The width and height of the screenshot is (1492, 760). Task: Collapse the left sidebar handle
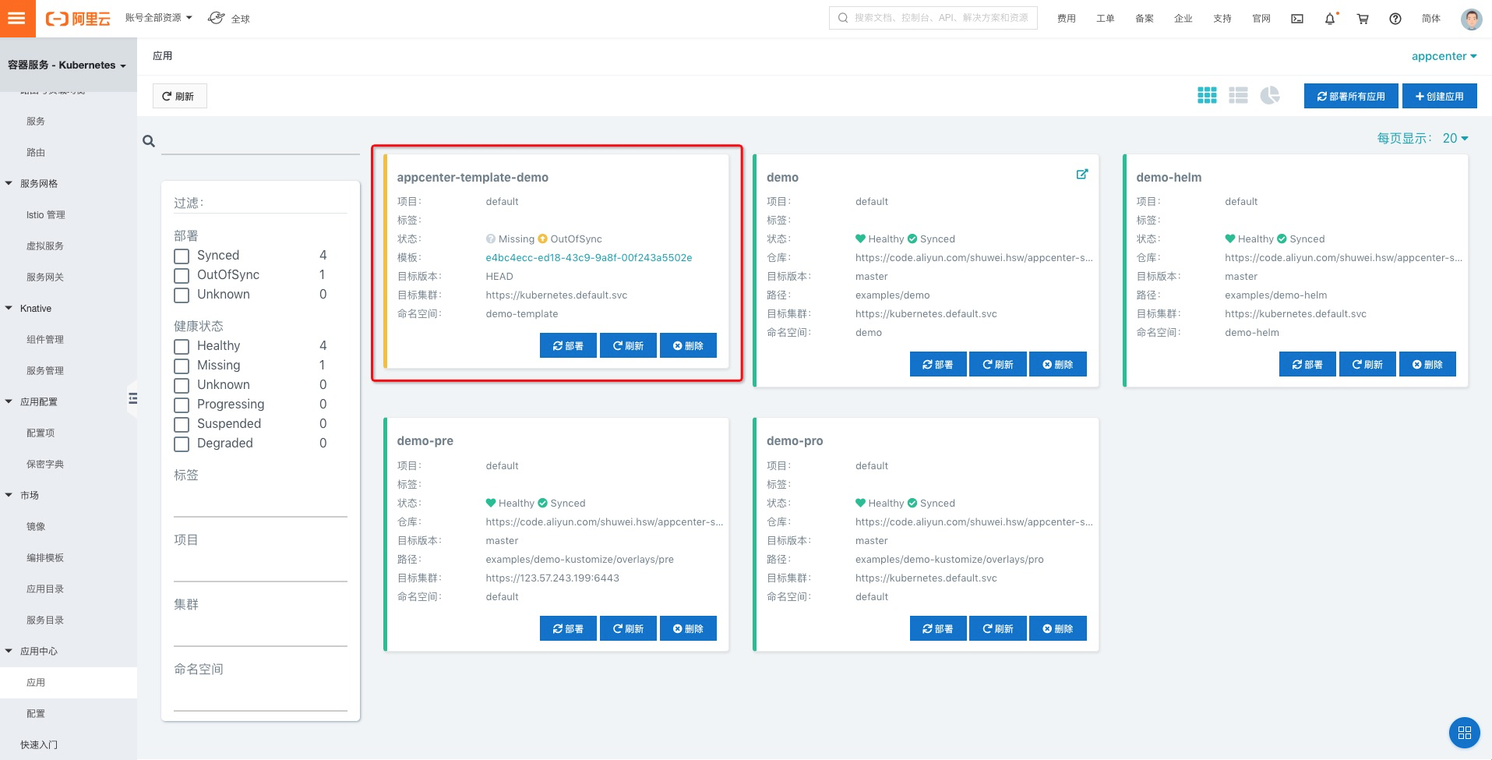point(132,398)
